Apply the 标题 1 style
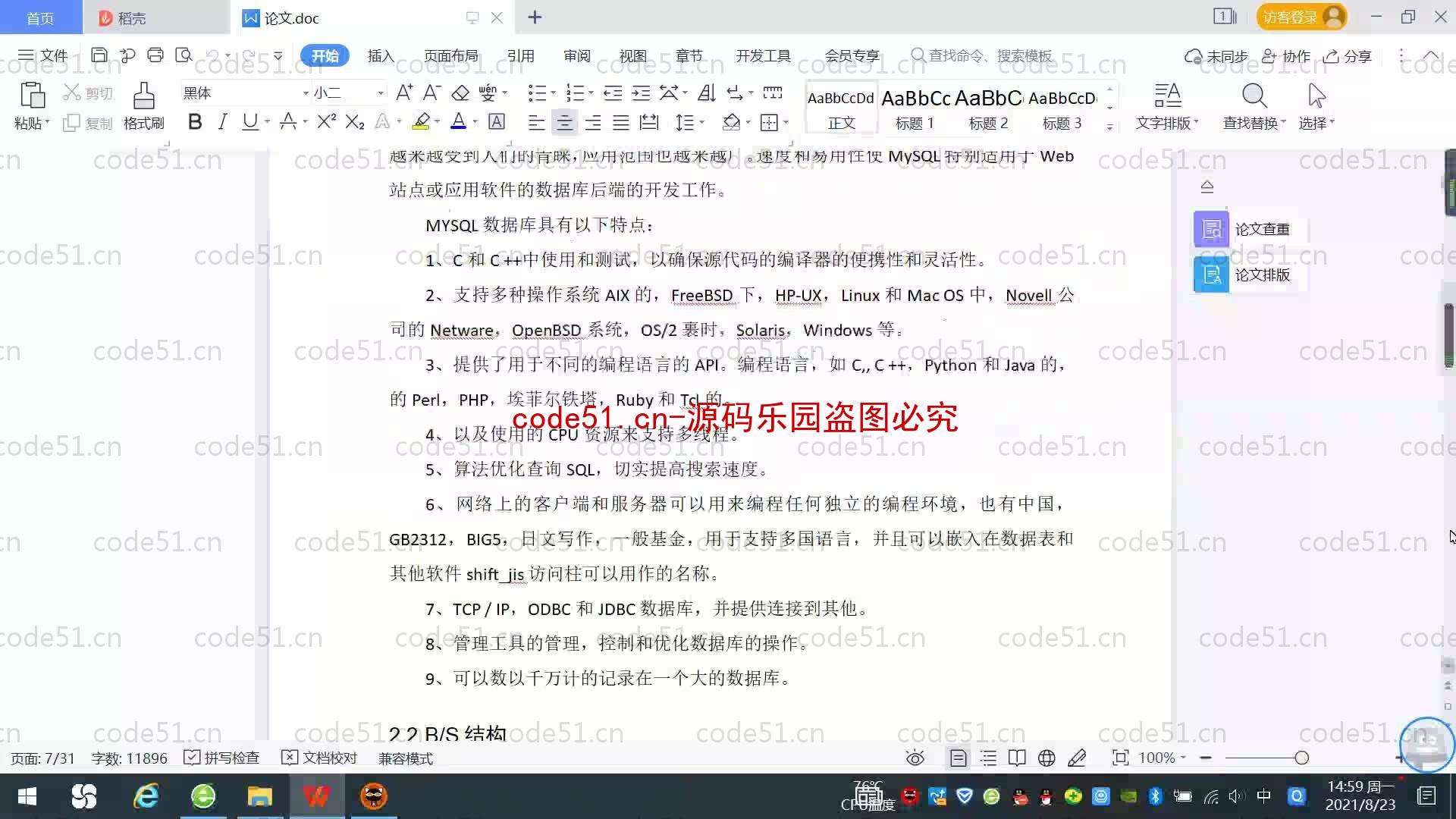1456x819 pixels. [x=915, y=107]
